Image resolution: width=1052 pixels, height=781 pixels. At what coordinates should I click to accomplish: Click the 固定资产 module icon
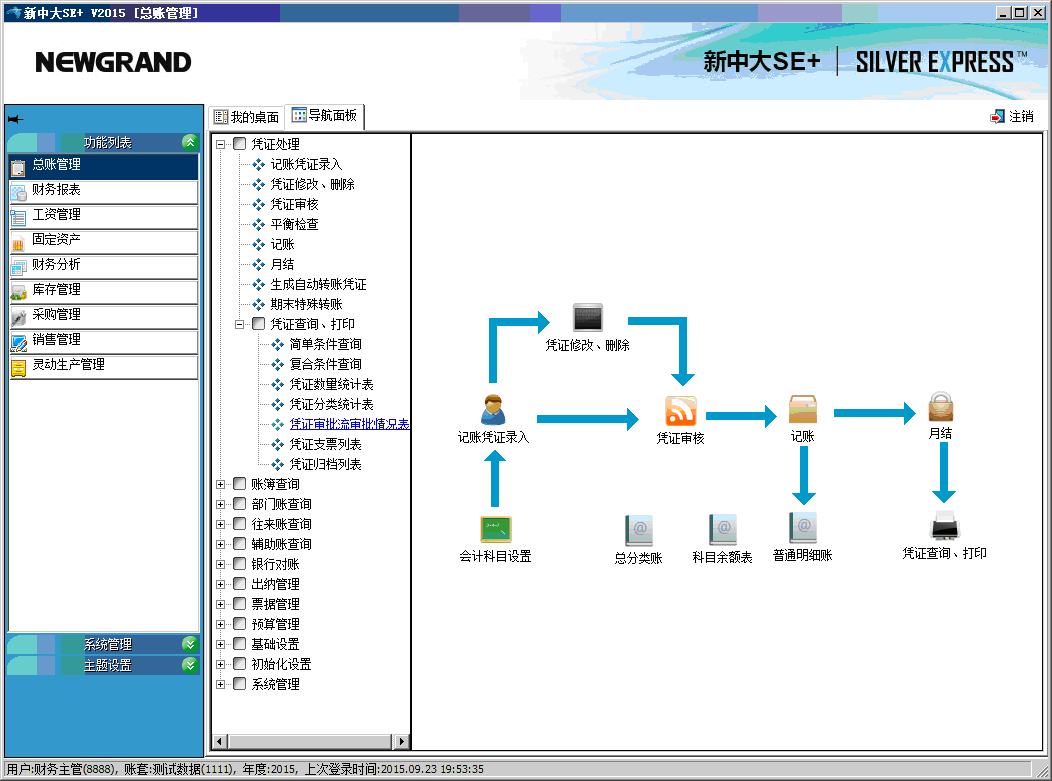[x=19, y=242]
